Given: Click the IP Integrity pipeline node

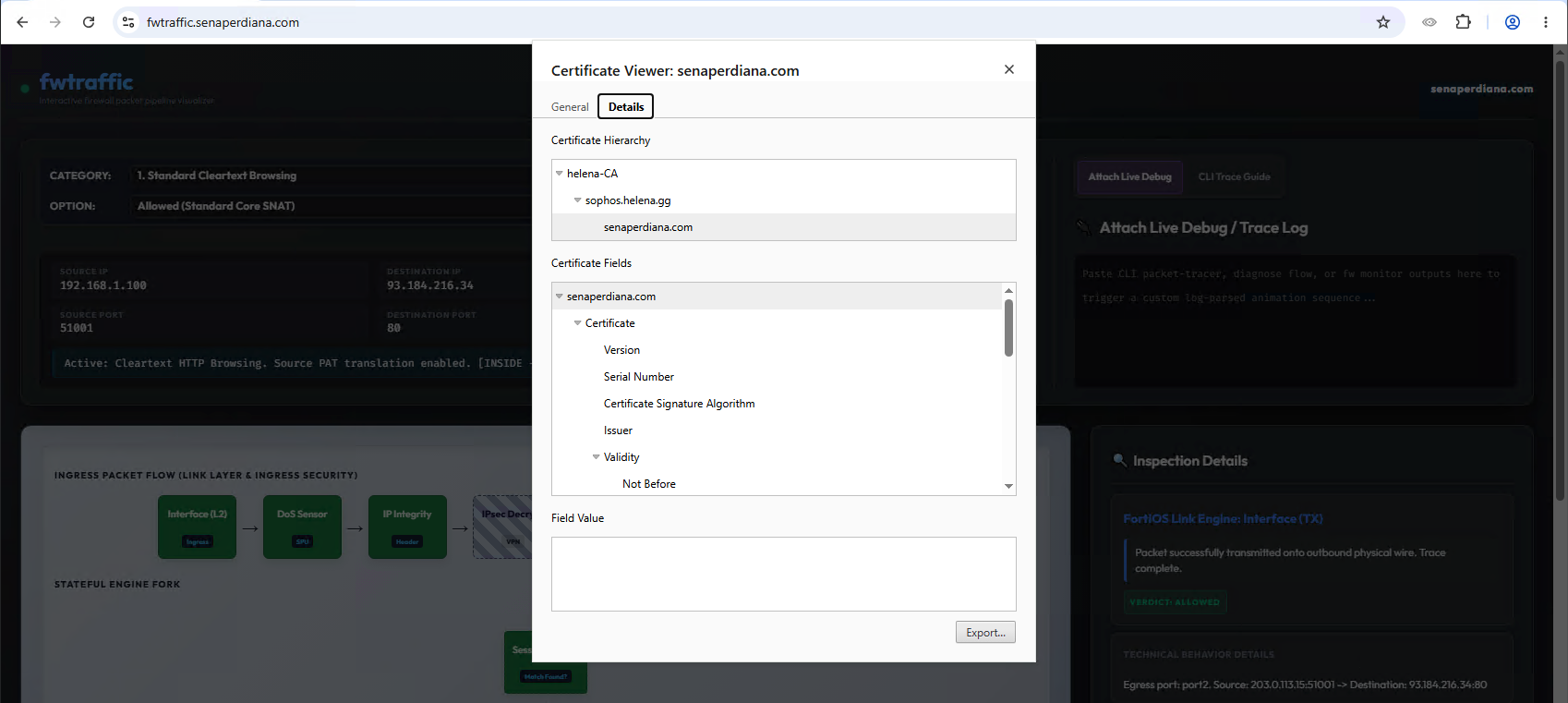Looking at the screenshot, I should click(x=407, y=527).
